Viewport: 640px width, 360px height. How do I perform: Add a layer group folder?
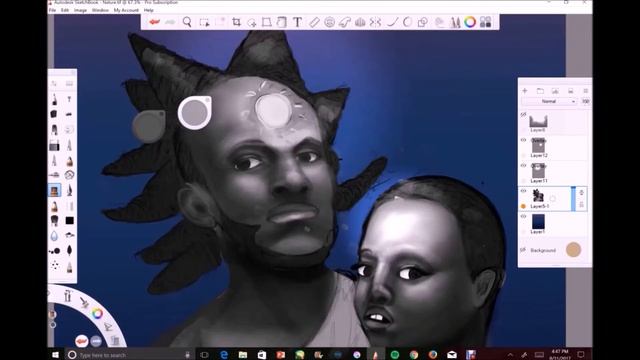[x=540, y=91]
